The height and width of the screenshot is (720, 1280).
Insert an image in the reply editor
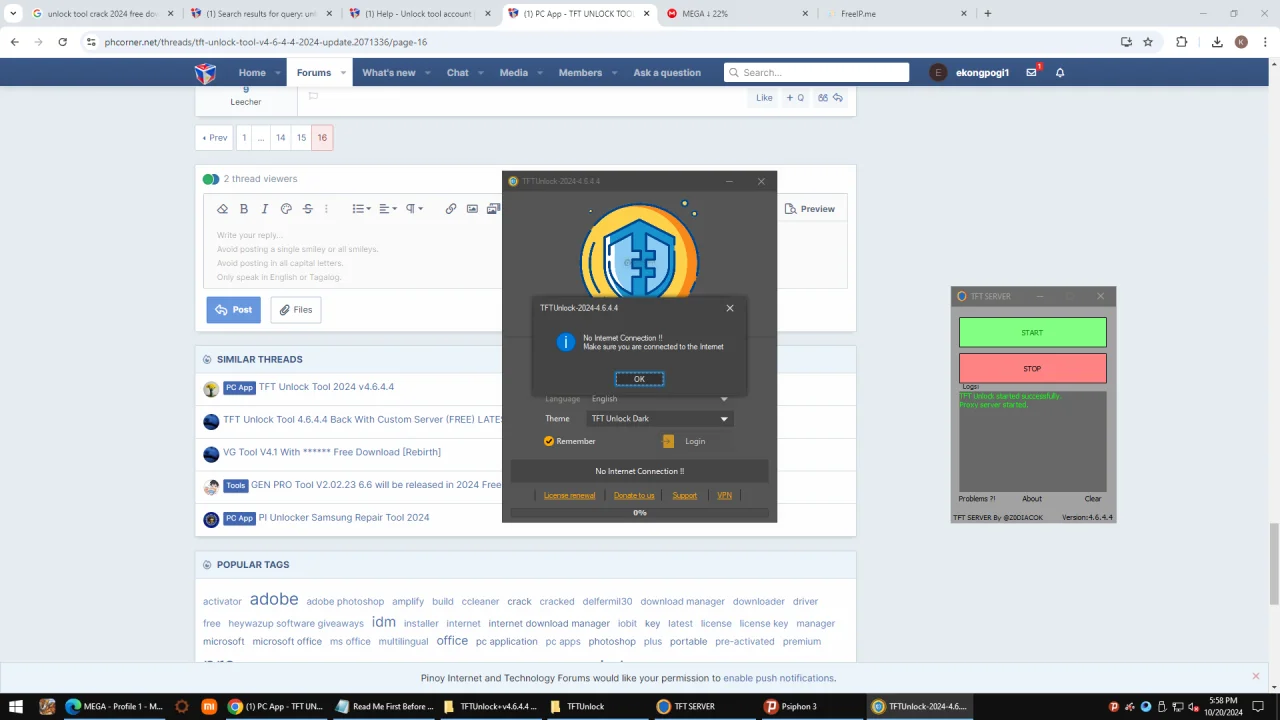(472, 209)
